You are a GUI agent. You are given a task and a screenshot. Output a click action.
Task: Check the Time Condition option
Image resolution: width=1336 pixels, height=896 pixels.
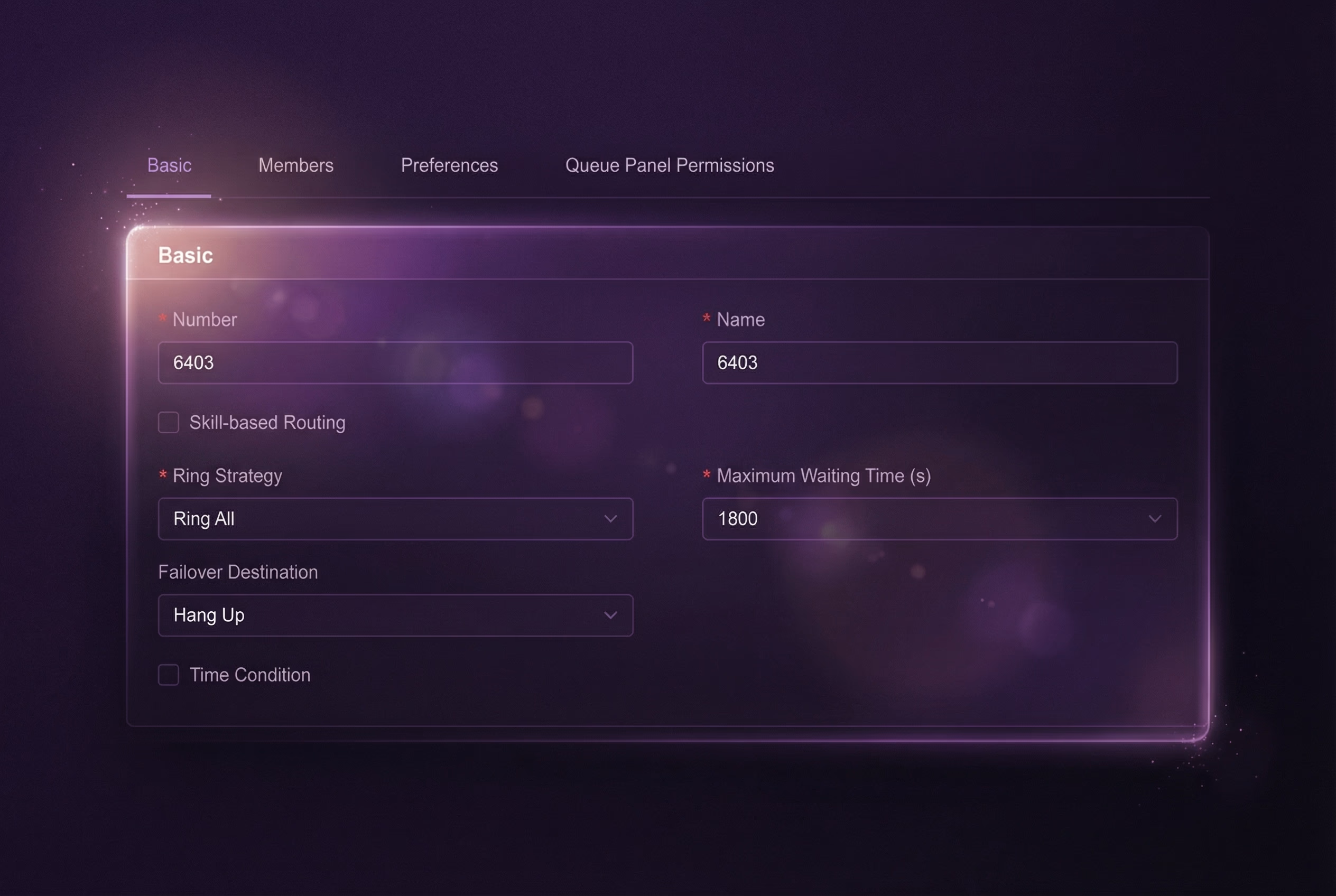(168, 675)
